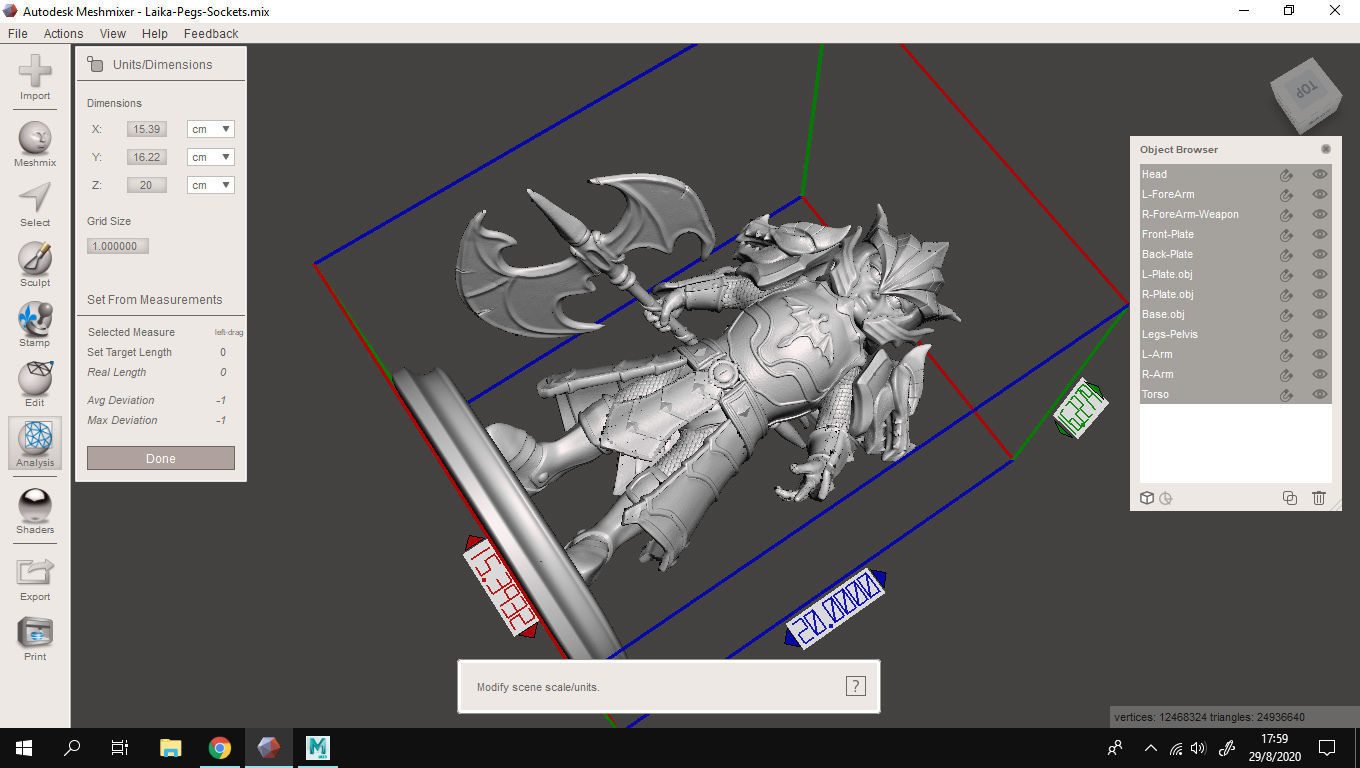Hide the Legs-Pelvis object
The width and height of the screenshot is (1360, 768).
pos(1320,334)
